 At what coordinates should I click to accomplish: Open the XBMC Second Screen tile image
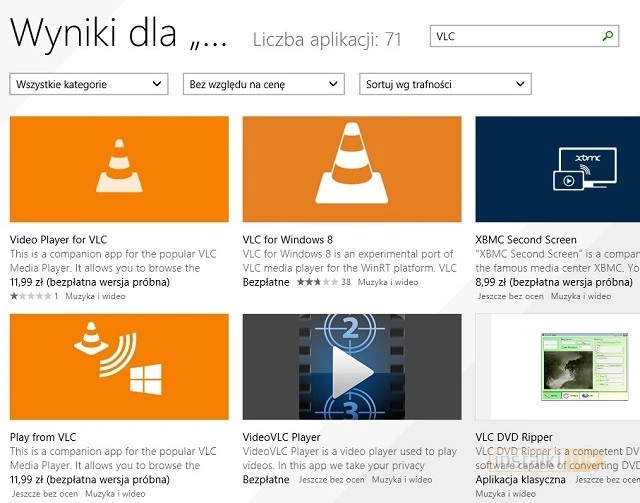click(x=558, y=169)
